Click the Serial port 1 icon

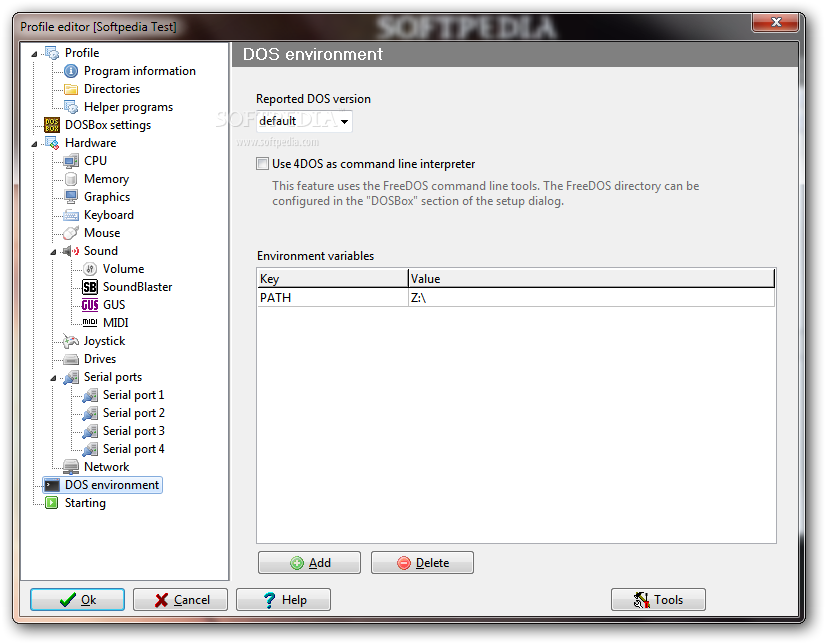(90, 395)
